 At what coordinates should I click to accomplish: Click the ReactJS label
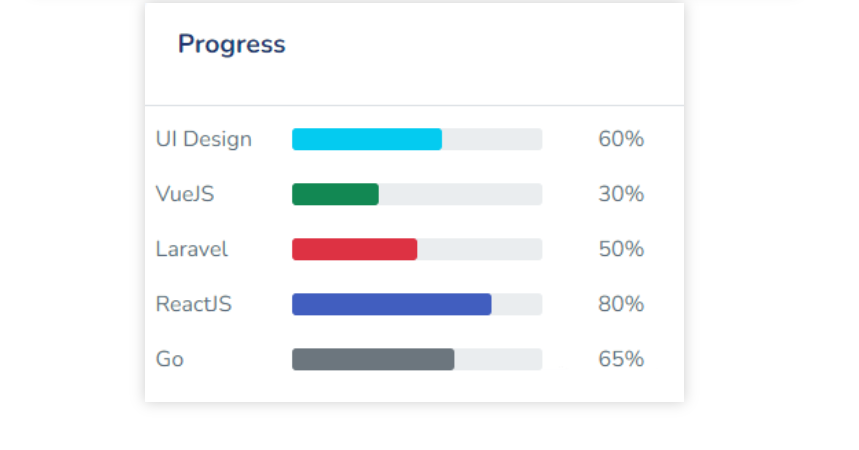pos(194,304)
